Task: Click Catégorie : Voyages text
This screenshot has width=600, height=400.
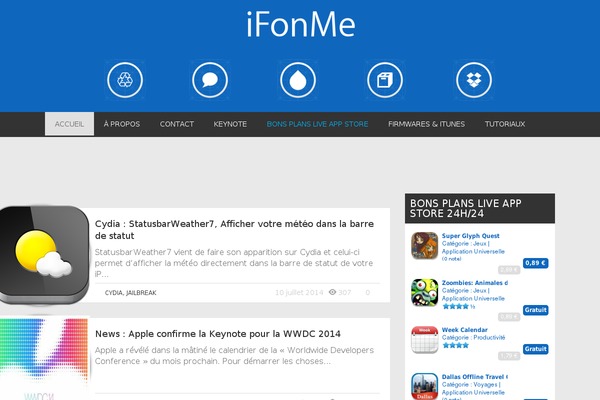Action: pyautogui.click(x=471, y=385)
